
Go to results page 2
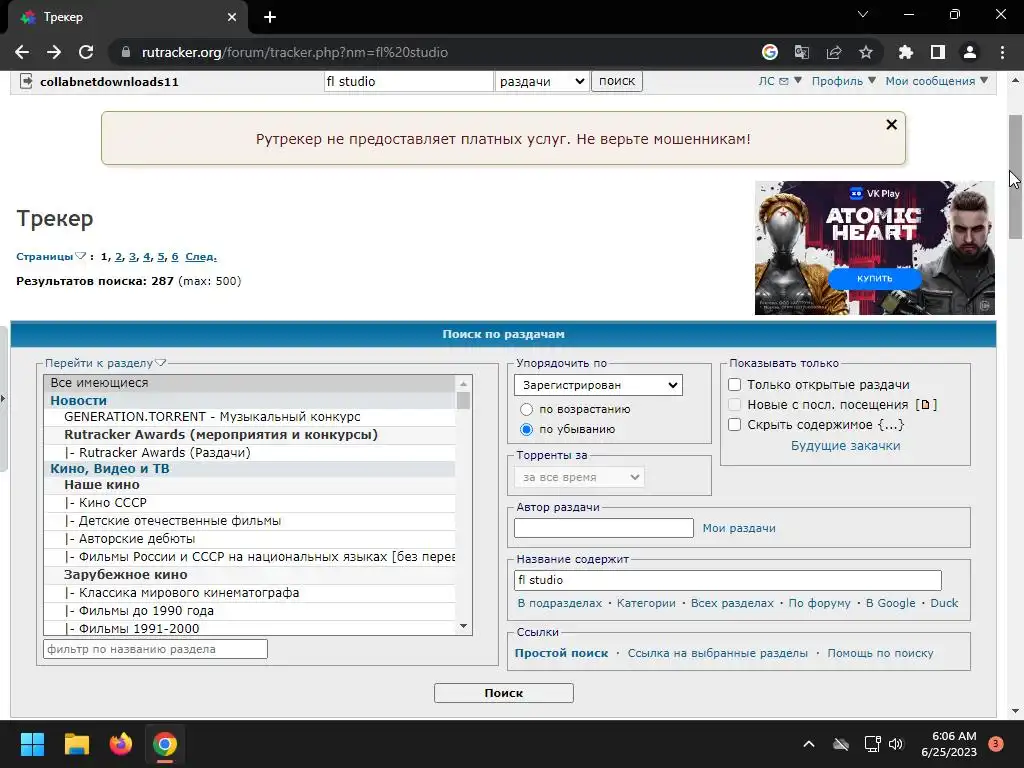pyautogui.click(x=118, y=257)
